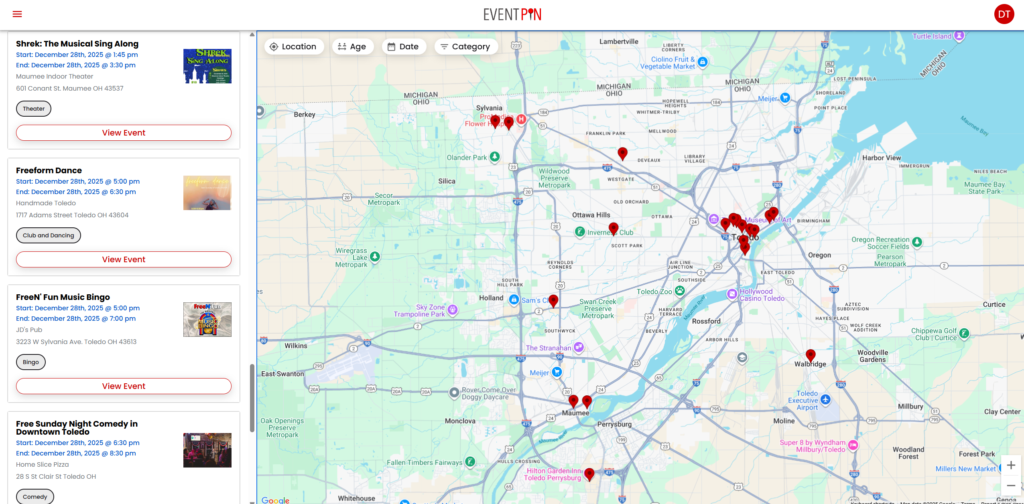Click the red pin near Walbridge
This screenshot has height=504, width=1024.
coord(810,355)
